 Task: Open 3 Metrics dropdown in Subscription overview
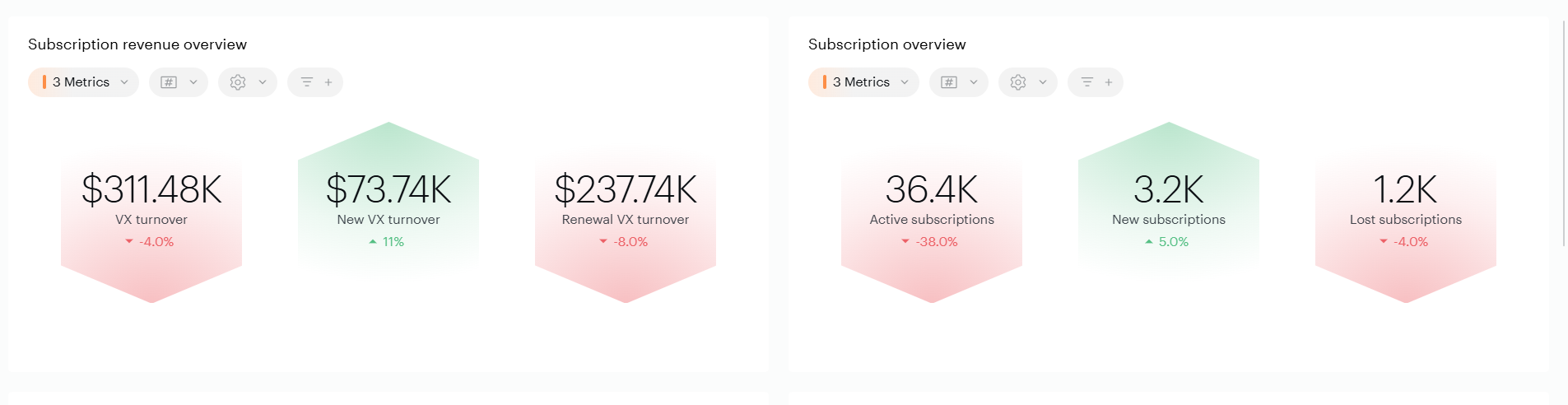click(x=863, y=82)
